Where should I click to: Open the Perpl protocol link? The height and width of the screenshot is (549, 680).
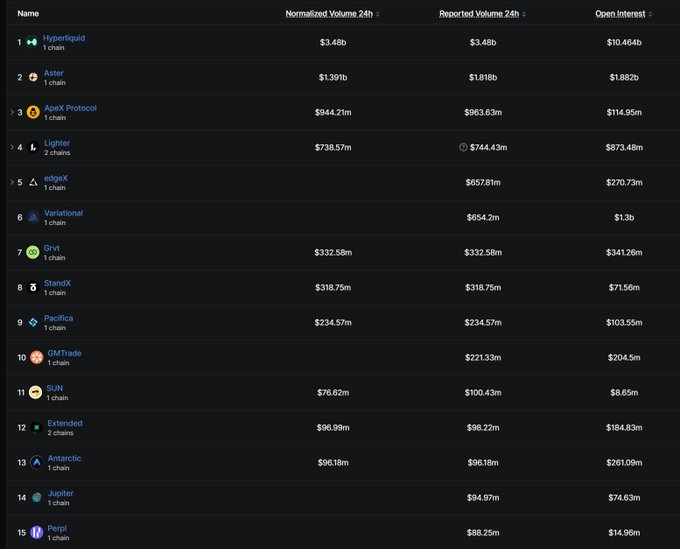pos(57,528)
